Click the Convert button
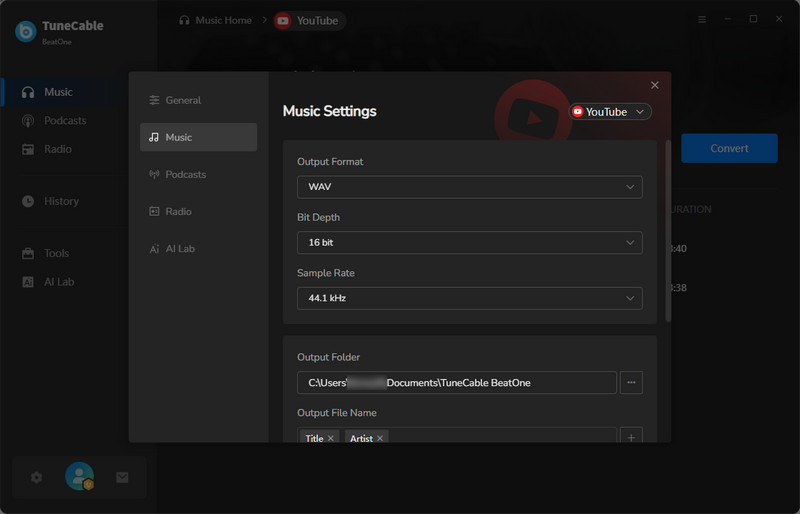Viewport: 800px width, 514px height. [x=729, y=148]
